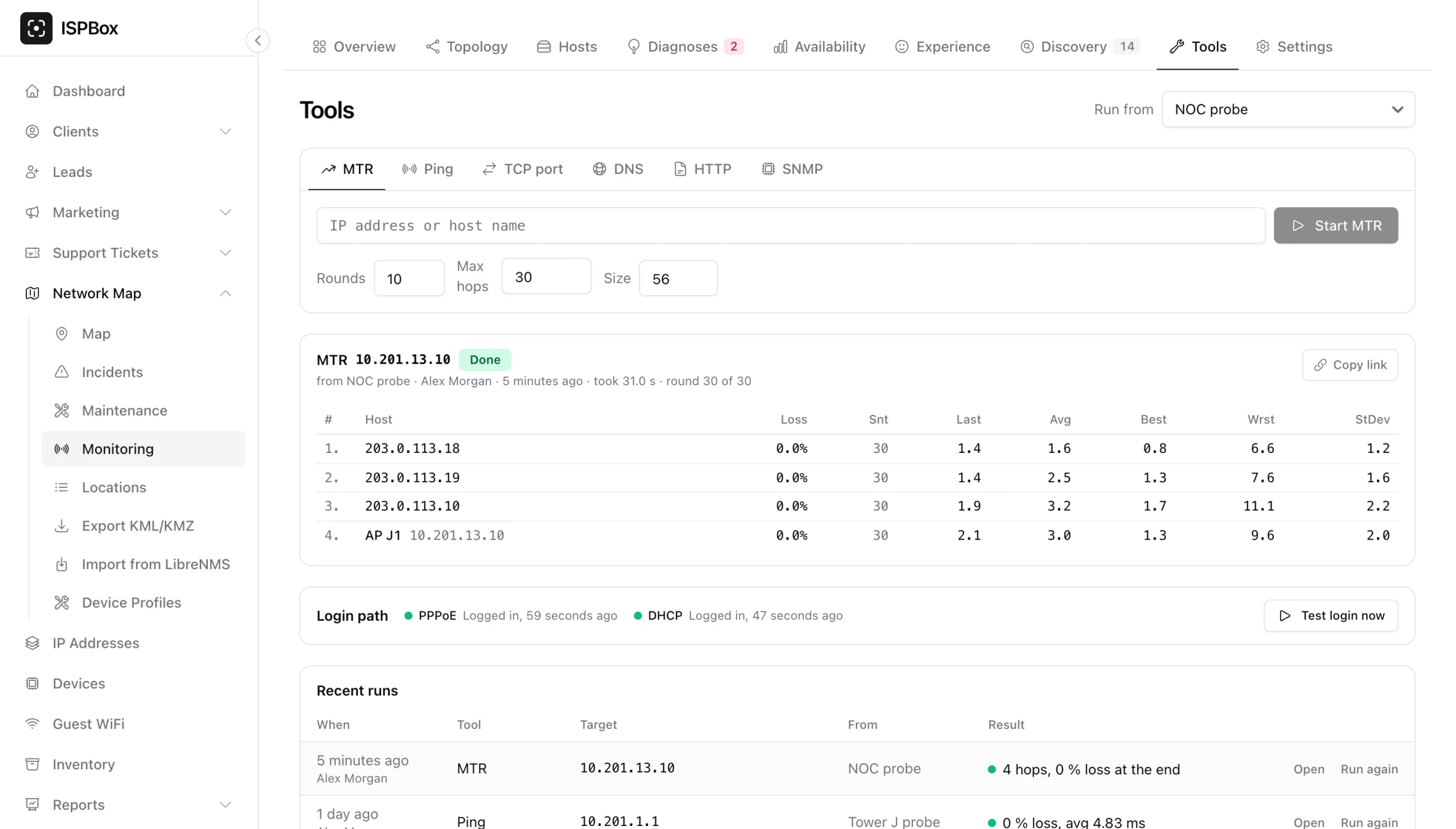1456x829 pixels.
Task: Click the Experience smiley icon
Action: pyautogui.click(x=901, y=47)
